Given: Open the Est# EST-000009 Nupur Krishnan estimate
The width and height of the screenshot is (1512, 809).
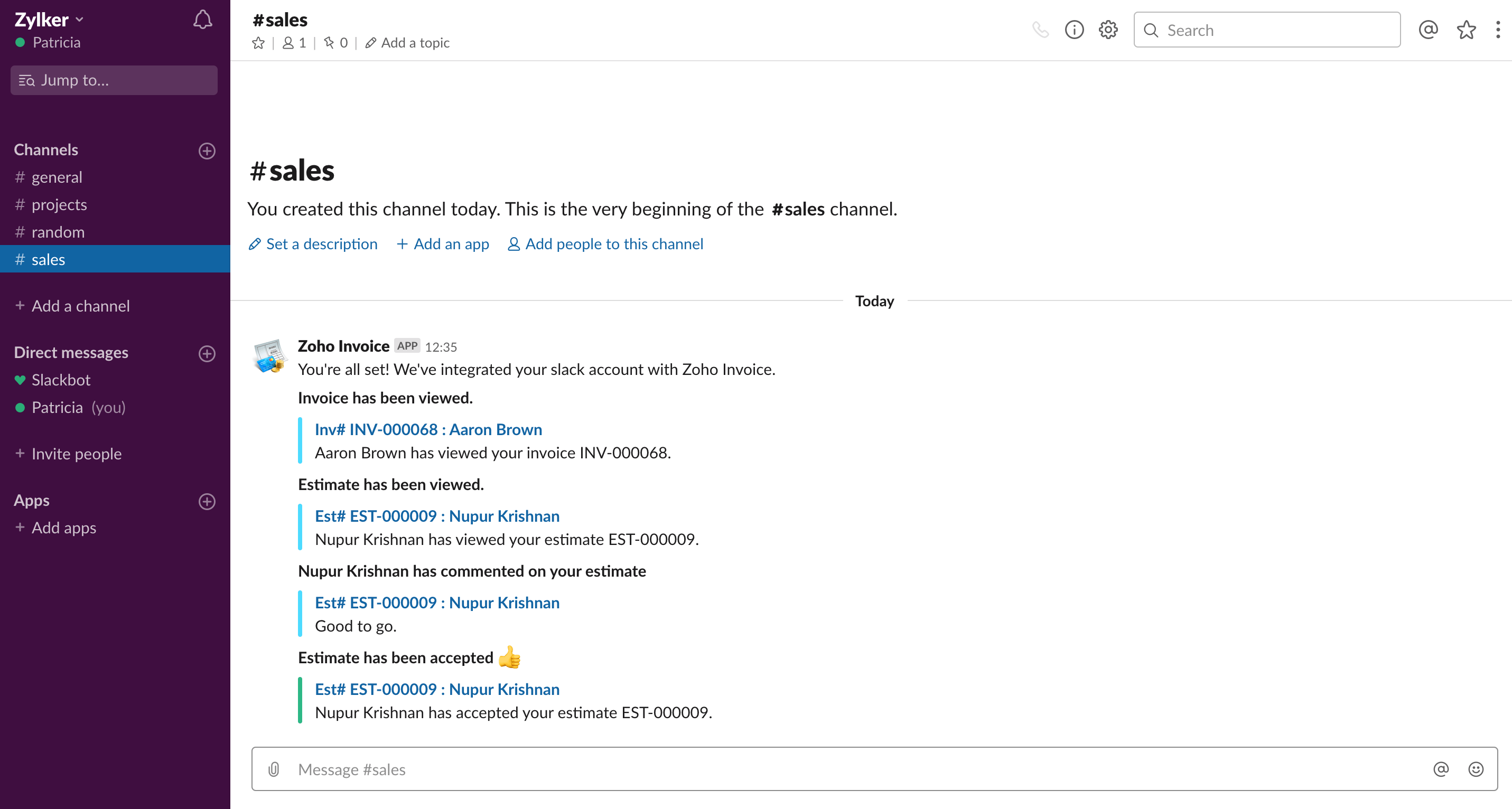Looking at the screenshot, I should coord(437,516).
